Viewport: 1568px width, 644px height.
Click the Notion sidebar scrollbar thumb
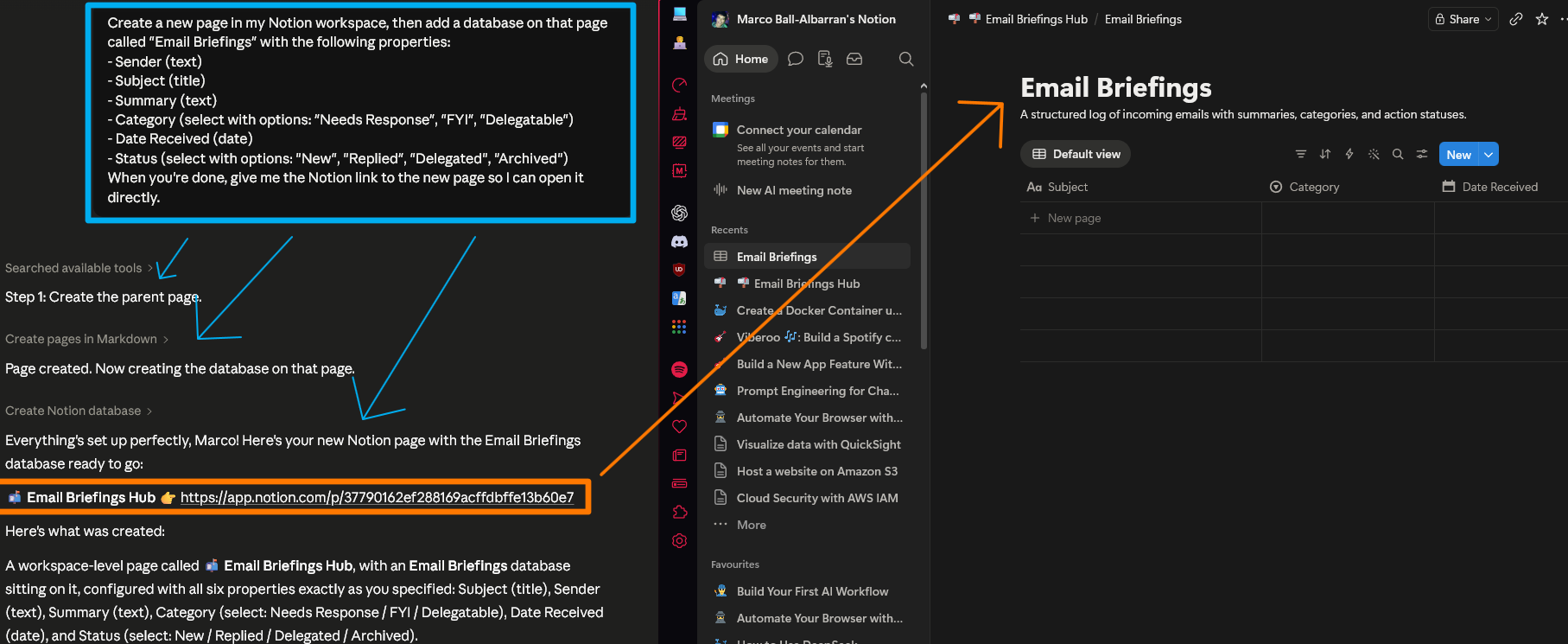coord(924,220)
